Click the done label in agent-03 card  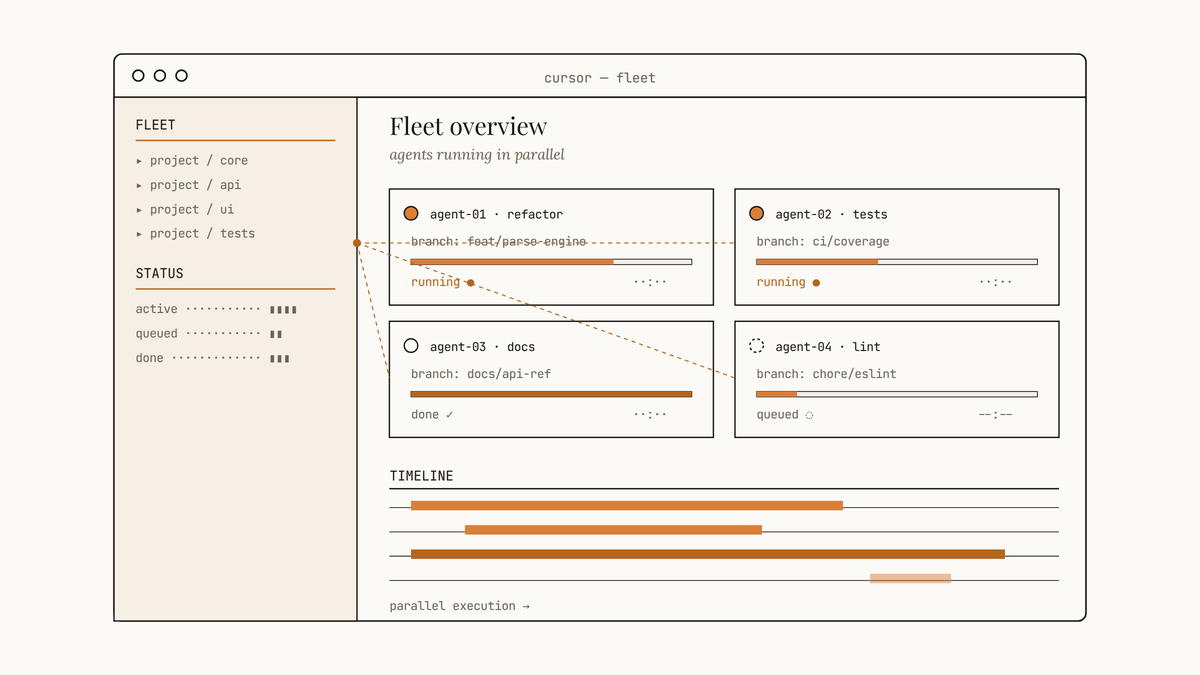(x=425, y=415)
